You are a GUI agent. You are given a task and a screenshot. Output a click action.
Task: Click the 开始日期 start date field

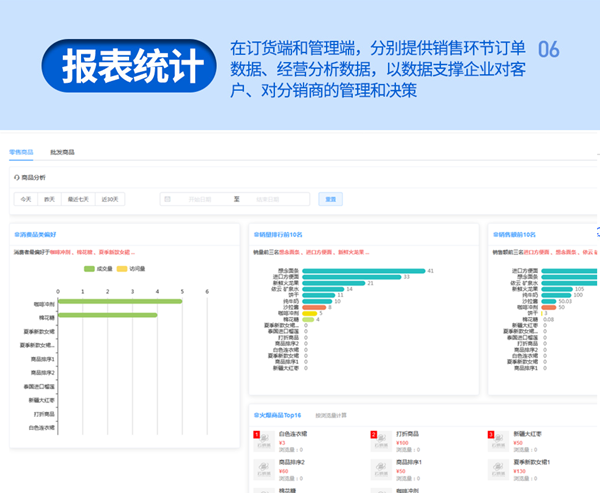coord(200,199)
